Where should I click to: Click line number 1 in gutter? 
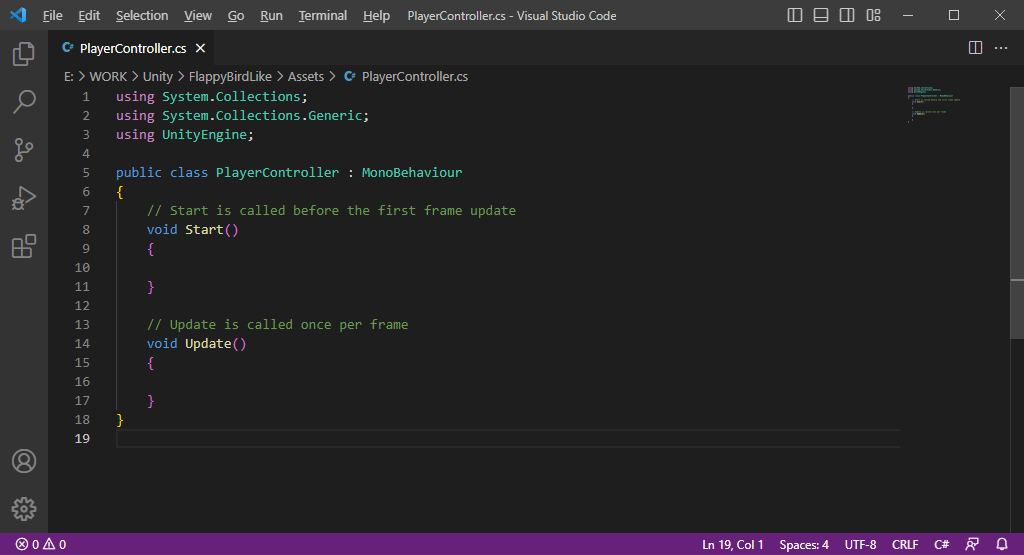(86, 97)
